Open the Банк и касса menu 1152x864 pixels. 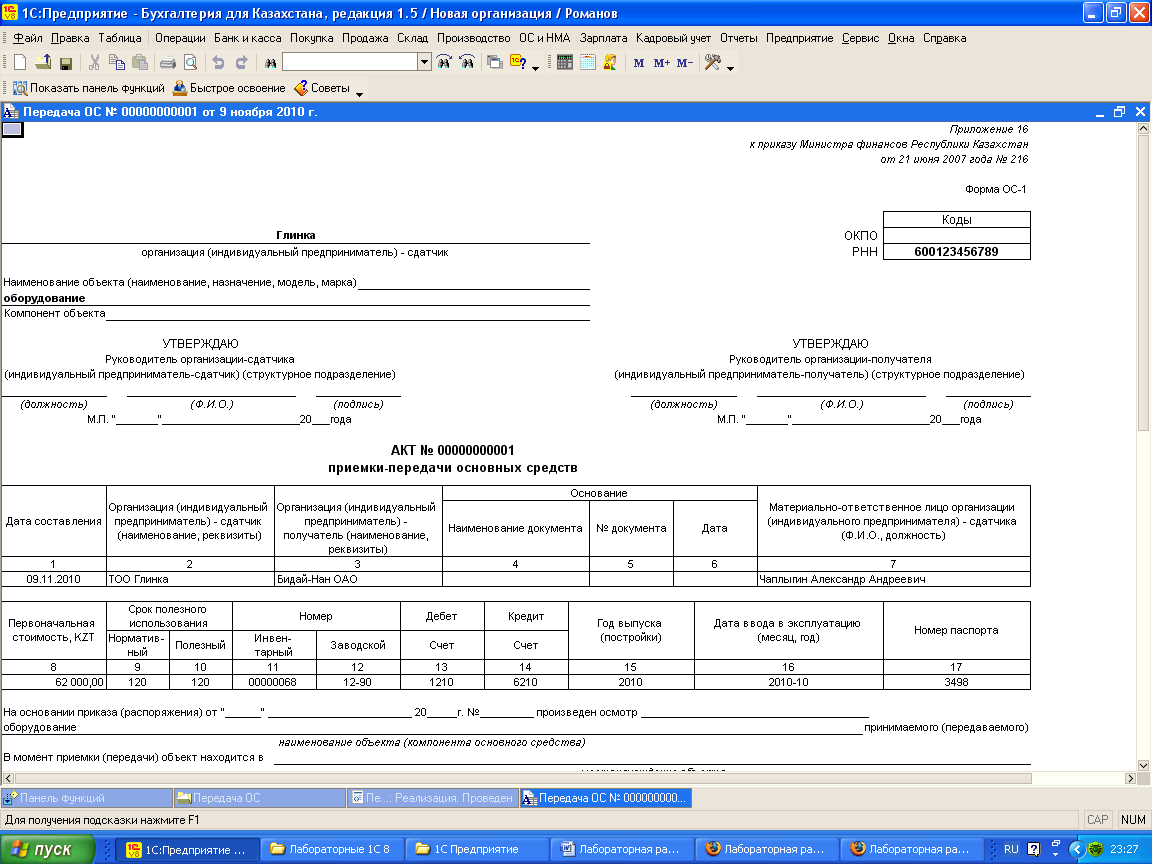pos(248,38)
